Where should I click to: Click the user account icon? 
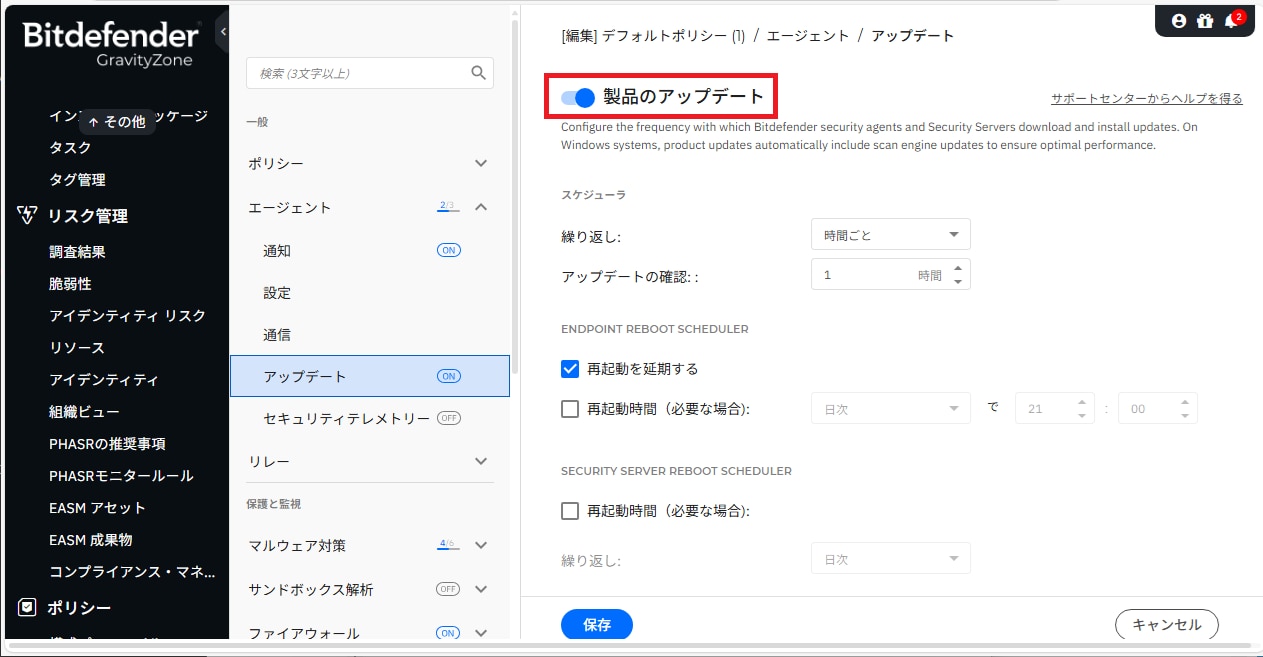[x=1178, y=20]
